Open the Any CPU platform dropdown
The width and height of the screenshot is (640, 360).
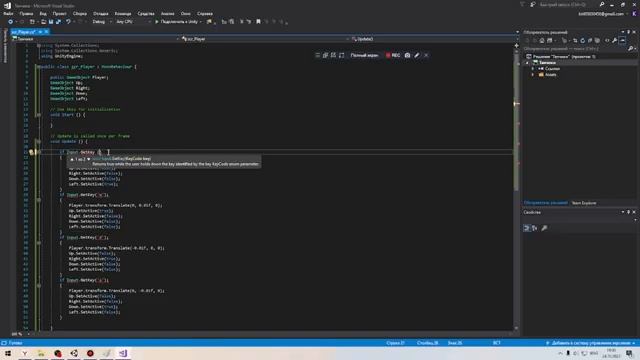(x=133, y=22)
